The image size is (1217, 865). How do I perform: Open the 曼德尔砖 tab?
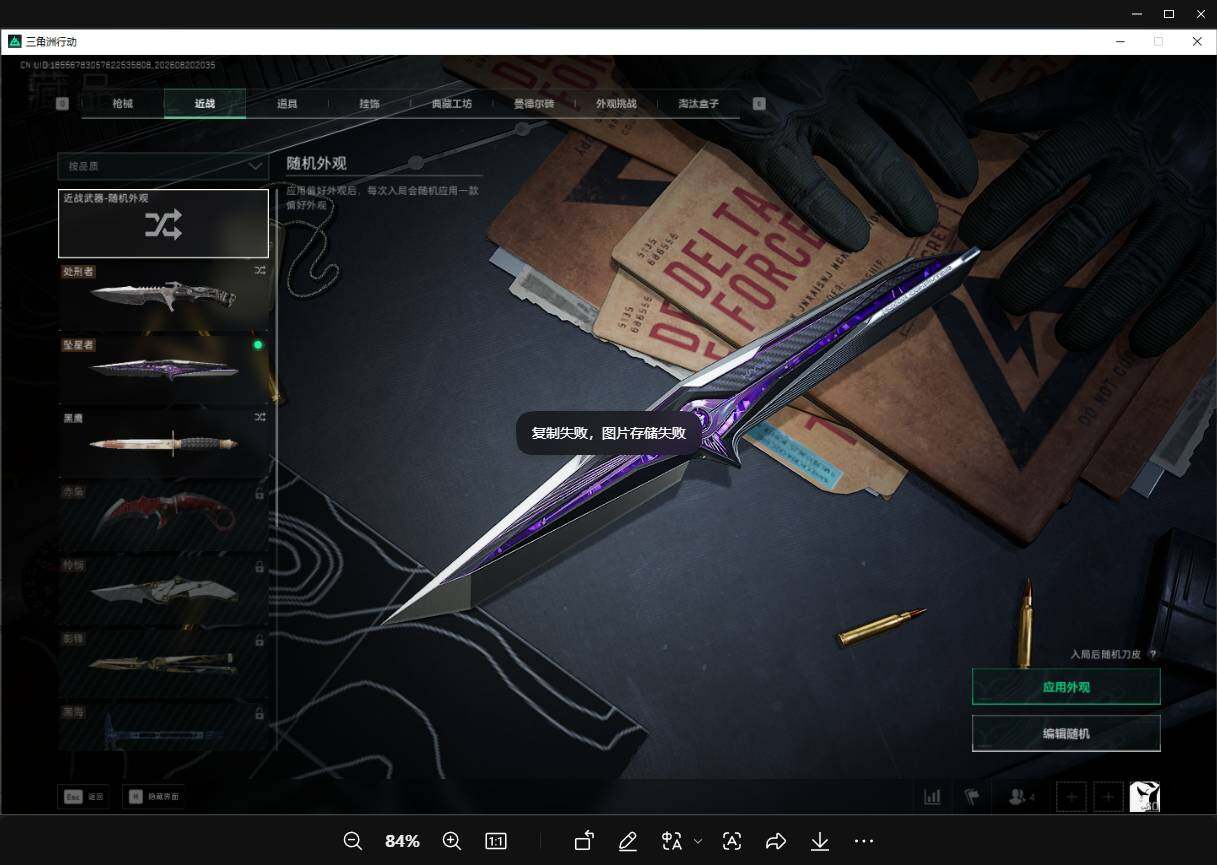(533, 103)
